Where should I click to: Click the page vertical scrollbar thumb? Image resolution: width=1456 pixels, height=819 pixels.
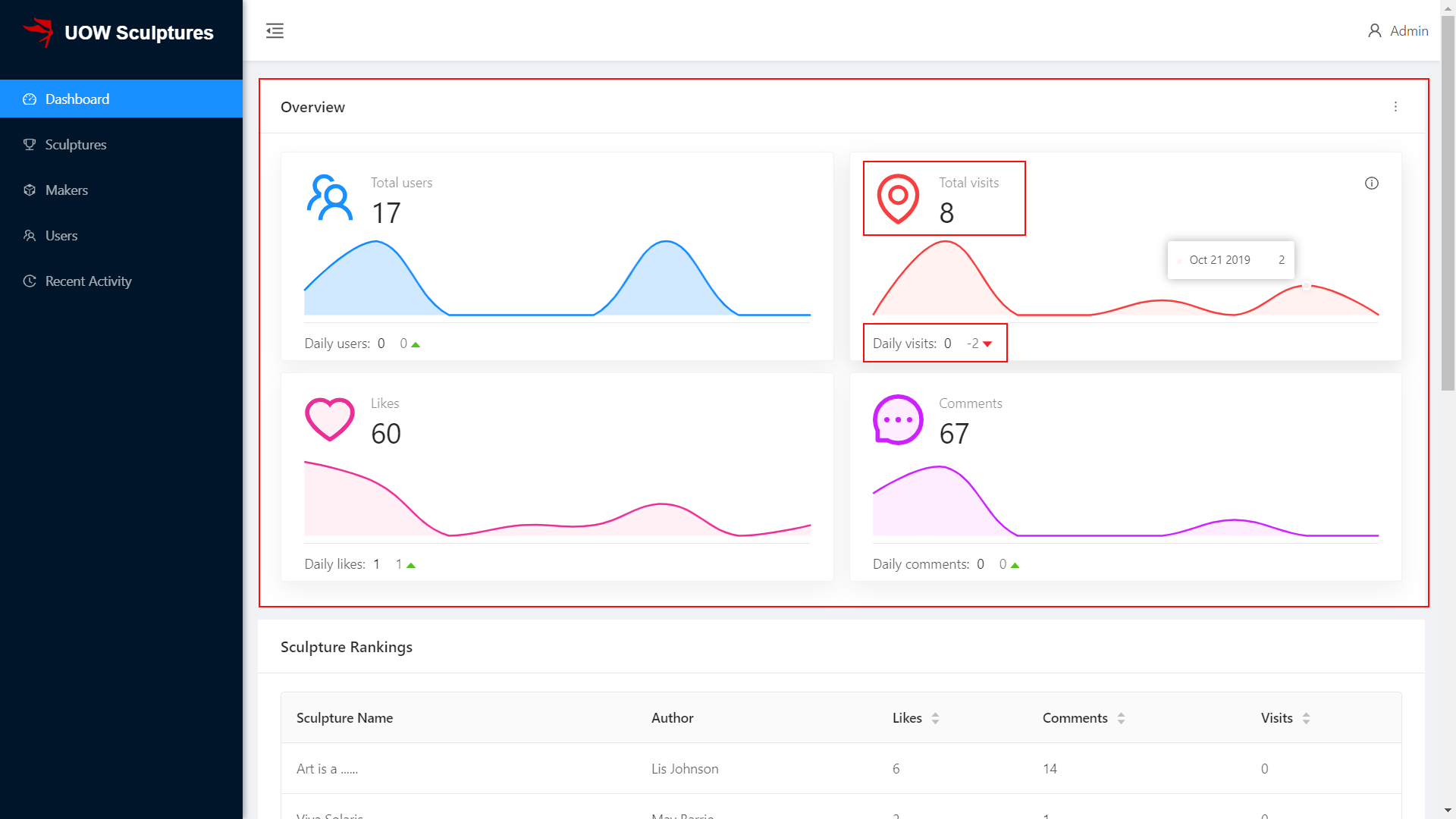pos(1448,205)
